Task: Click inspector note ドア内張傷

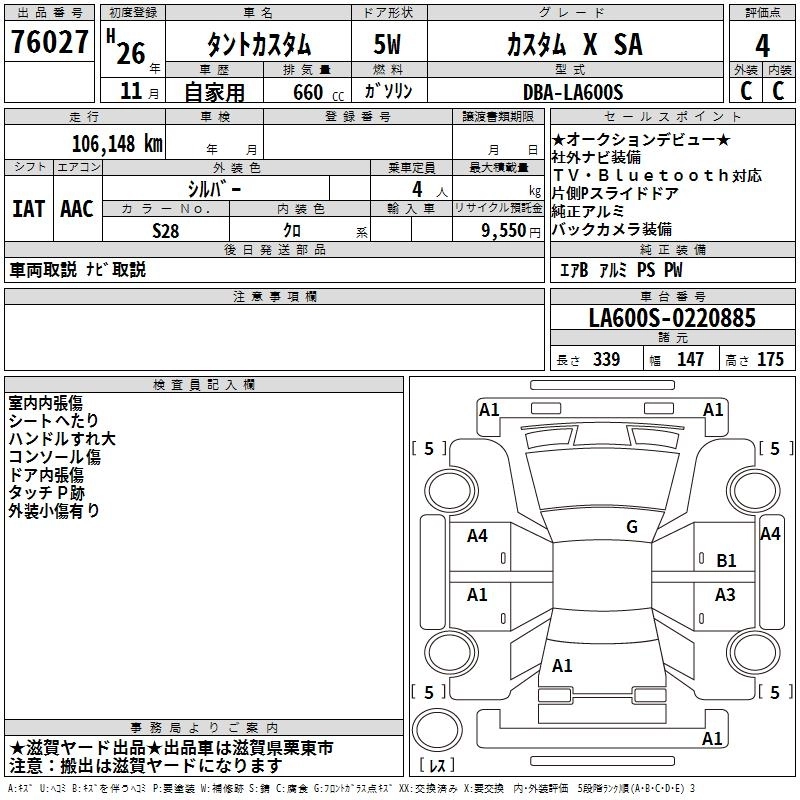Action: click(46, 475)
